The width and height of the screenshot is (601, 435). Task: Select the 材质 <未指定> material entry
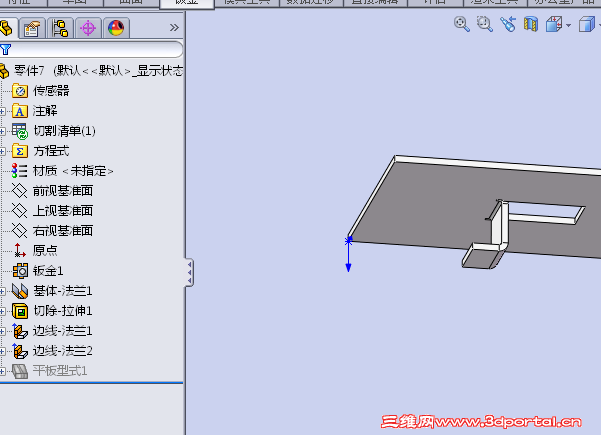pos(62,171)
